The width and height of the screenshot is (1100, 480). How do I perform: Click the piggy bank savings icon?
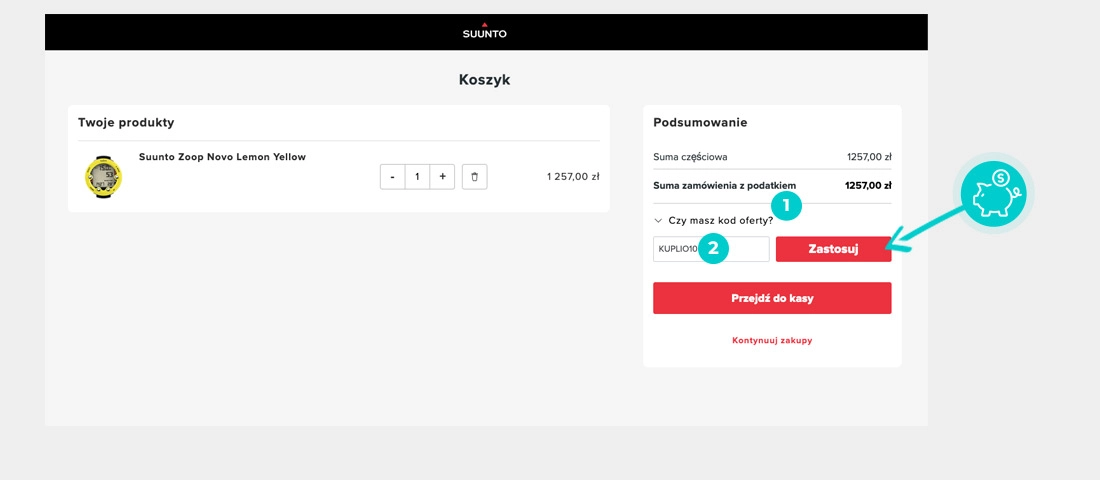point(992,190)
